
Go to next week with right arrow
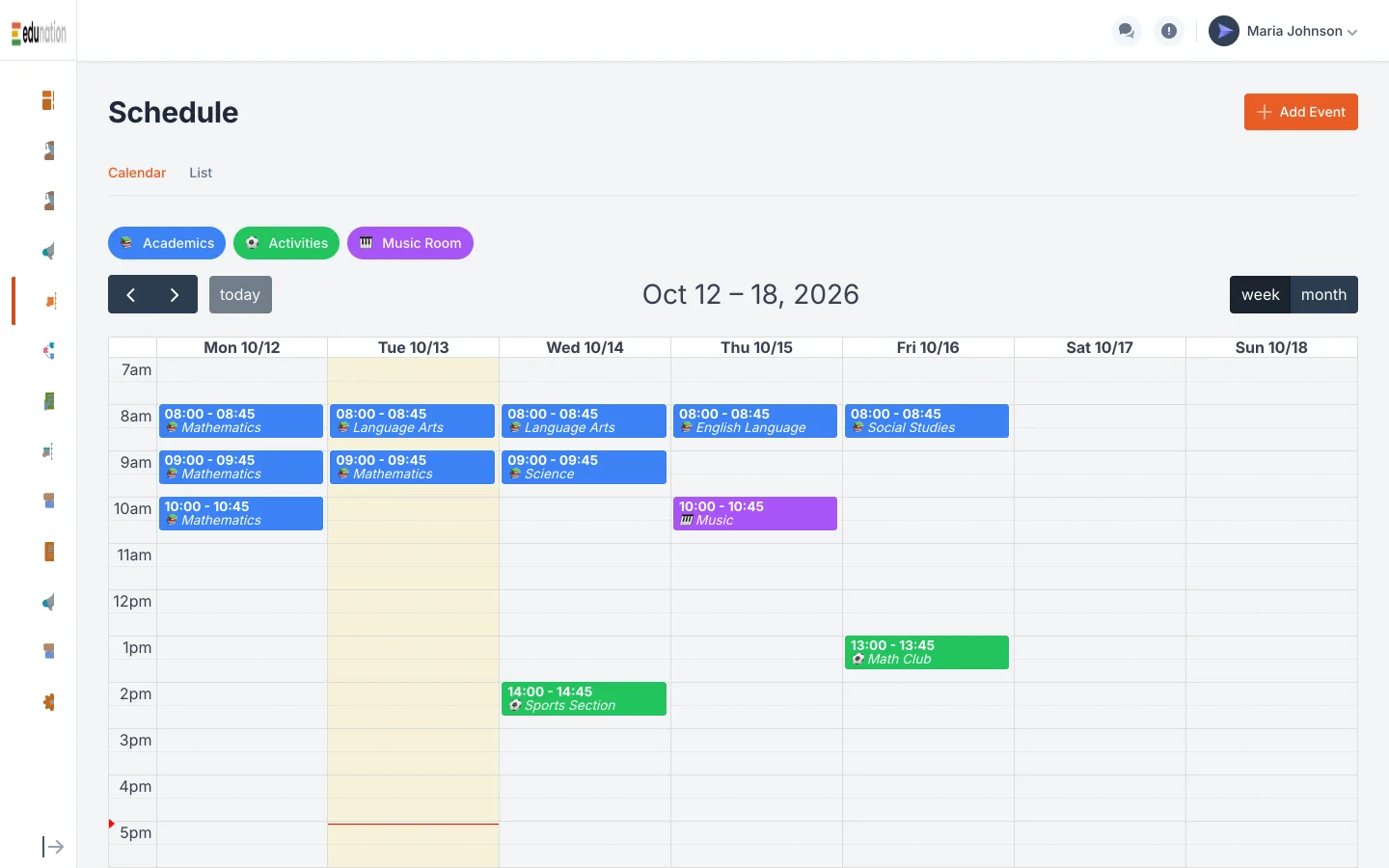[175, 294]
